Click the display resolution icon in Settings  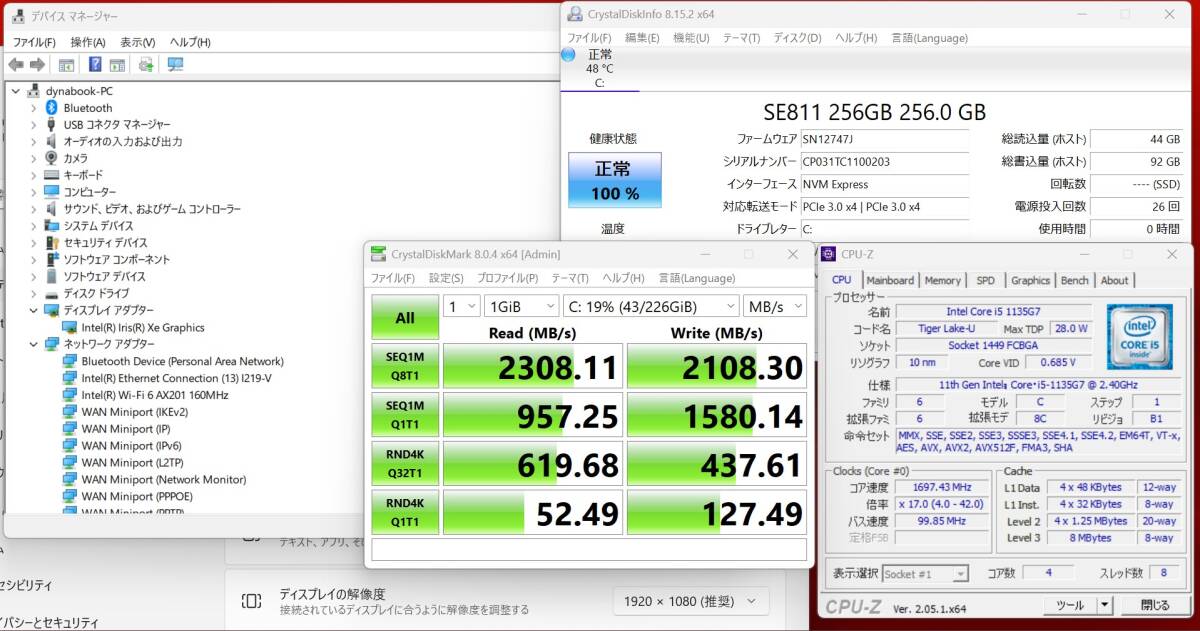tap(252, 600)
